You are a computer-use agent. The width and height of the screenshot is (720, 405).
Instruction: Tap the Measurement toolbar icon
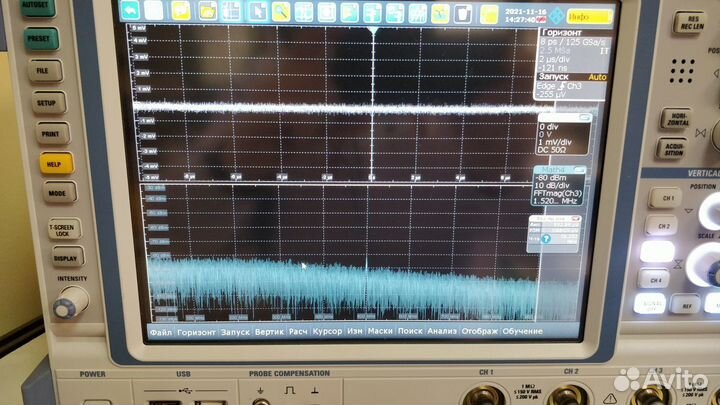click(372, 13)
